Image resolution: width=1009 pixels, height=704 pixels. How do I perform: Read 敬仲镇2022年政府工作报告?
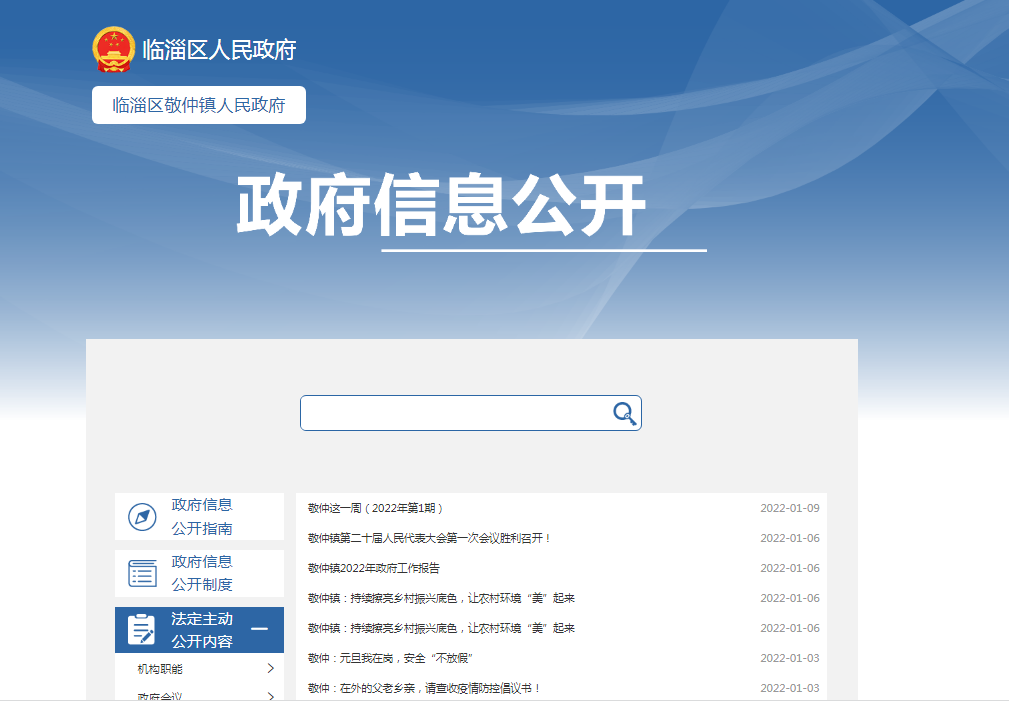point(374,568)
